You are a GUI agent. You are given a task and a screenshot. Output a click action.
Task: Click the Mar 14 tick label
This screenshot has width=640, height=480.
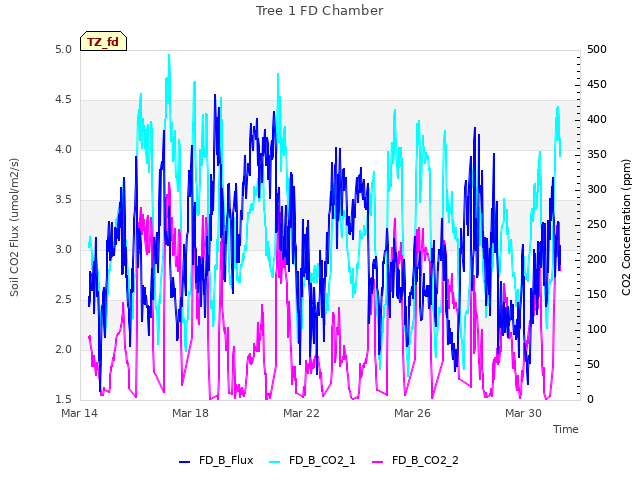click(x=80, y=413)
